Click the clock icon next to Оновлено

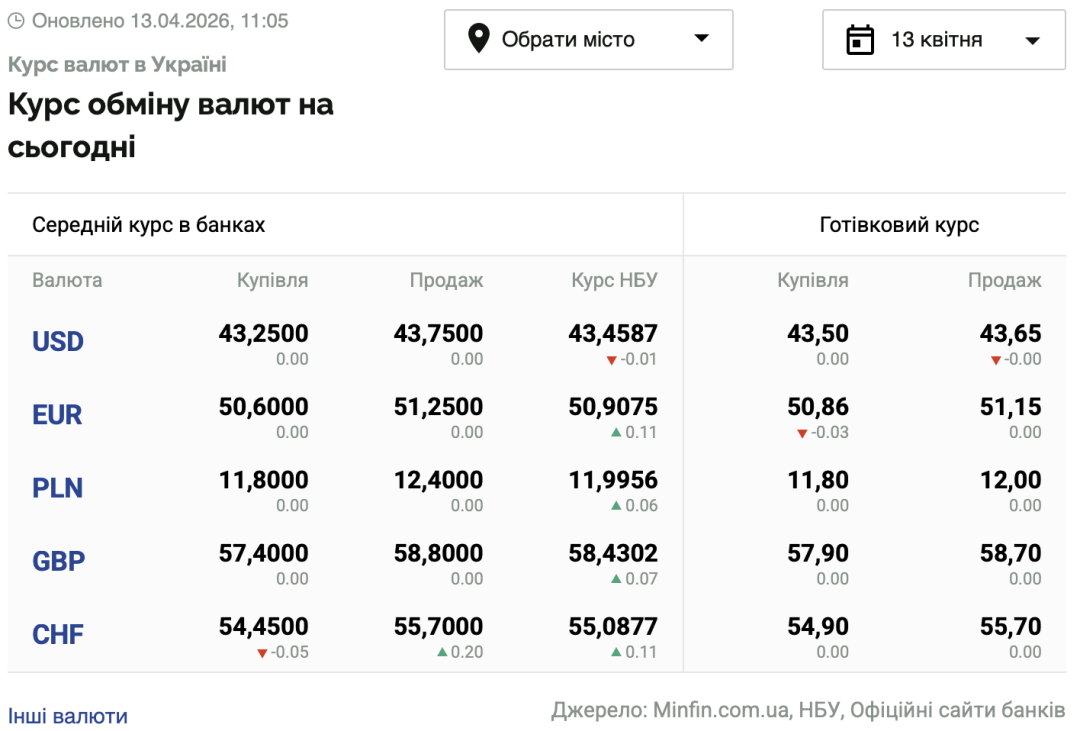tap(16, 20)
